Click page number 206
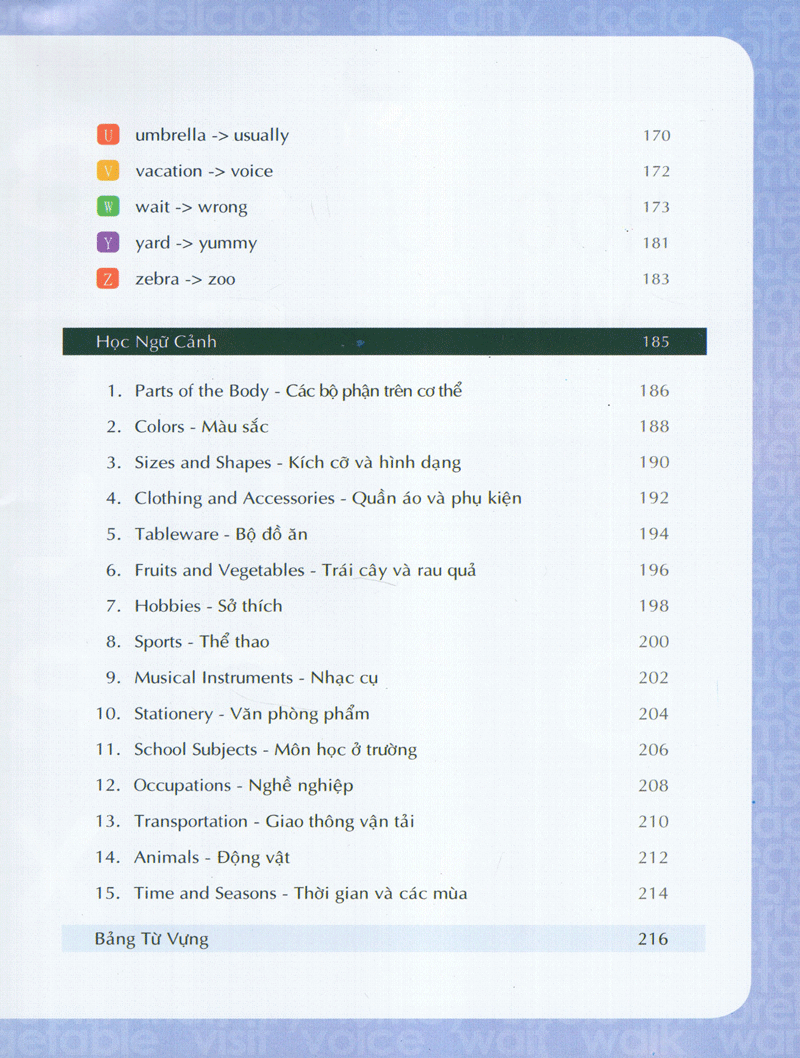Viewport: 800px width, 1058px height. (x=654, y=750)
